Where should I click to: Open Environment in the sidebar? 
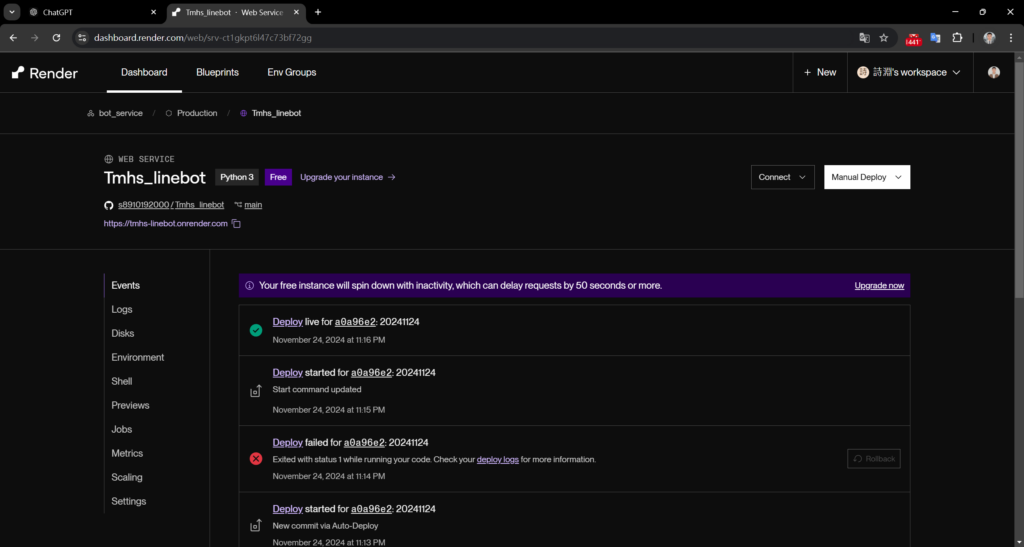tap(138, 358)
